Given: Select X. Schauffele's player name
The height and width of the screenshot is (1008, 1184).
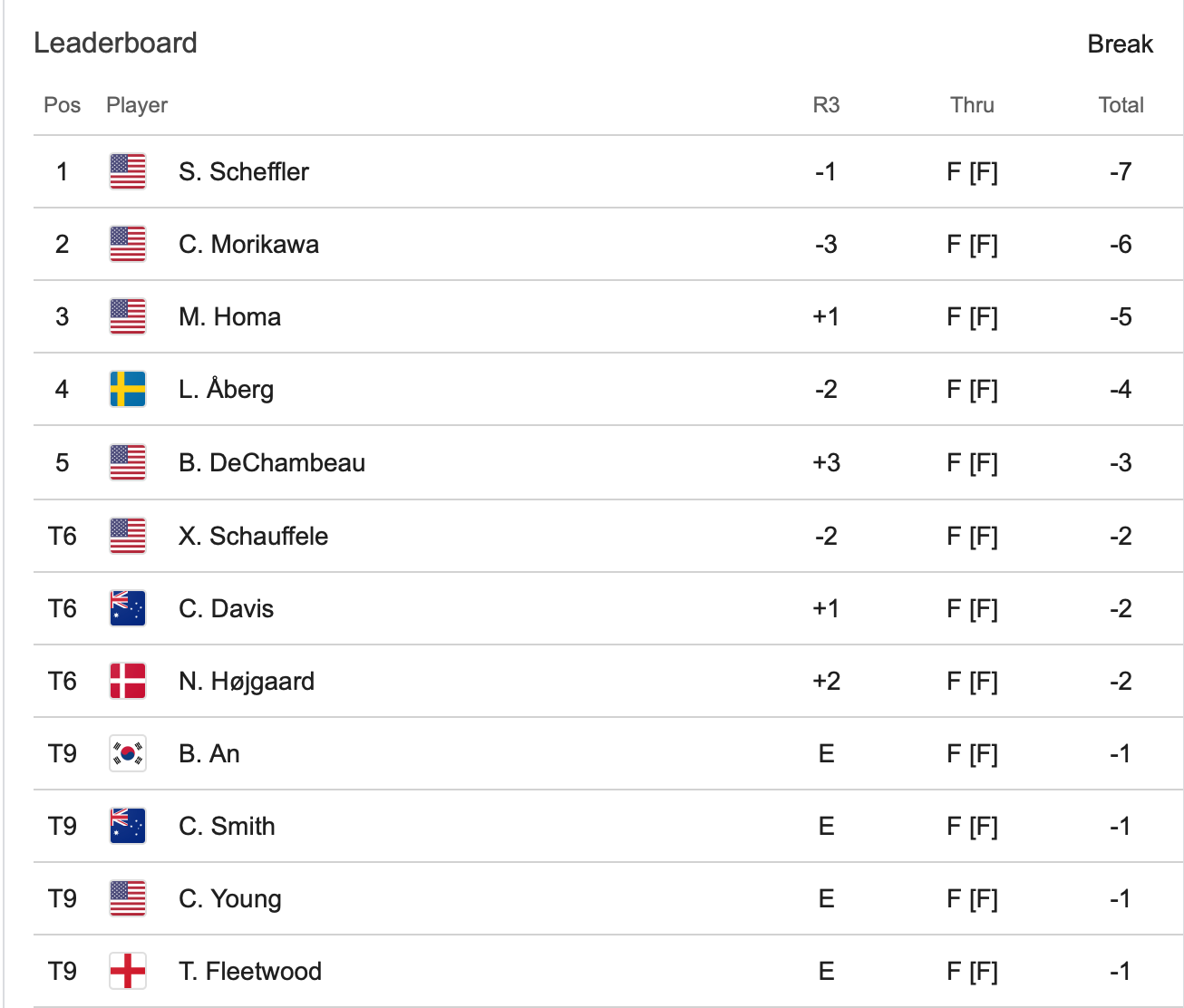Looking at the screenshot, I should tap(253, 536).
